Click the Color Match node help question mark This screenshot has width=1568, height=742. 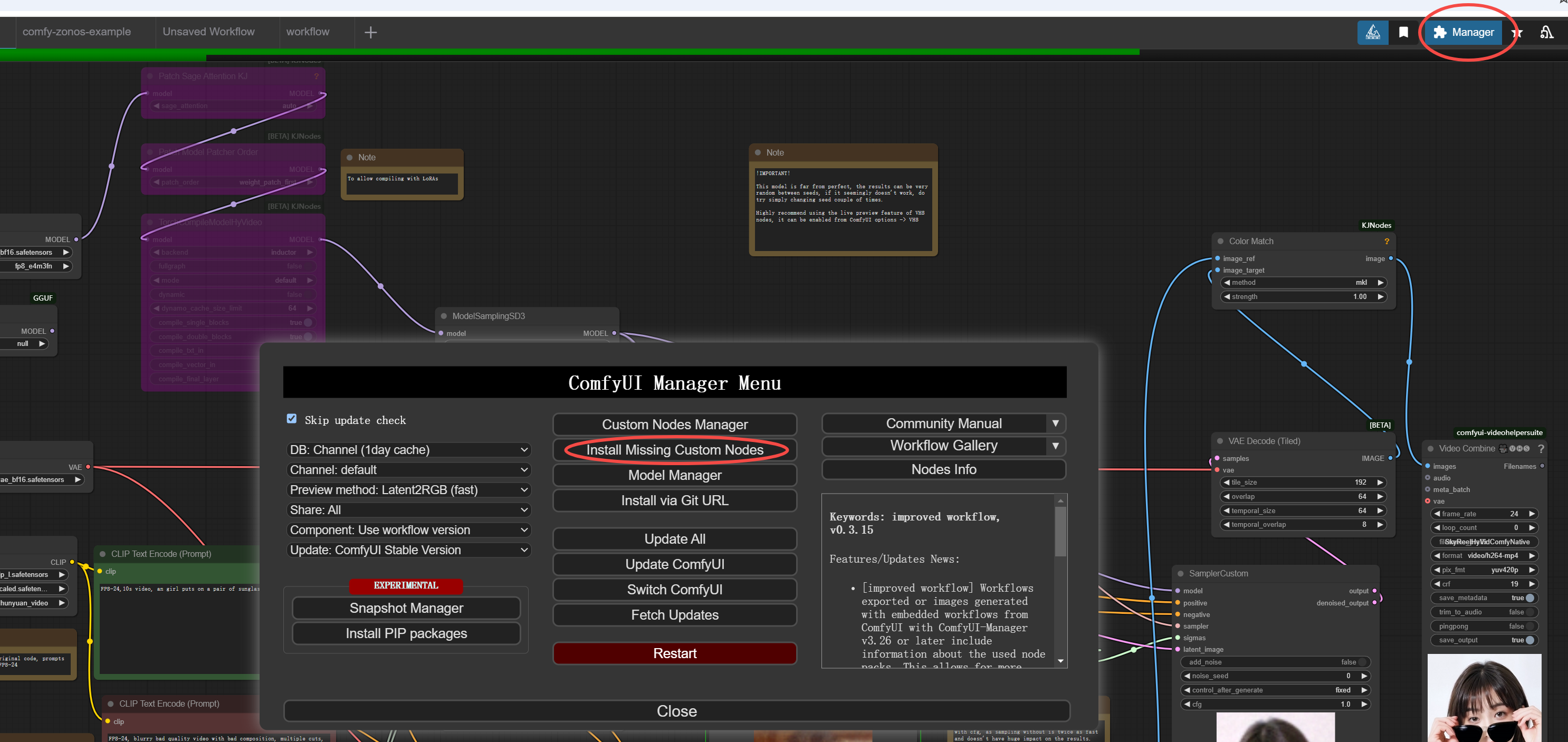coord(1386,242)
